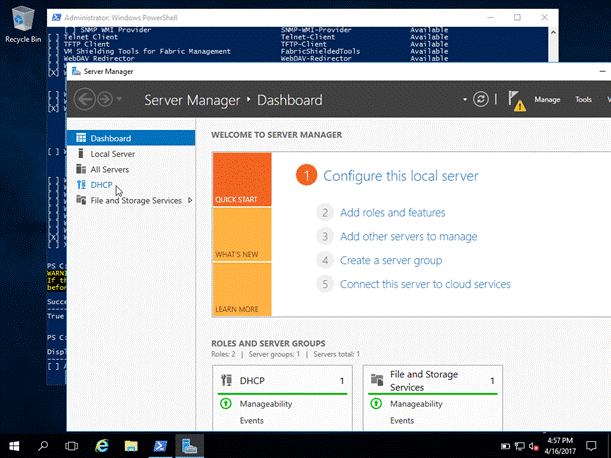
Task: Select Dashboard in the left navigation pane
Action: pyautogui.click(x=131, y=138)
